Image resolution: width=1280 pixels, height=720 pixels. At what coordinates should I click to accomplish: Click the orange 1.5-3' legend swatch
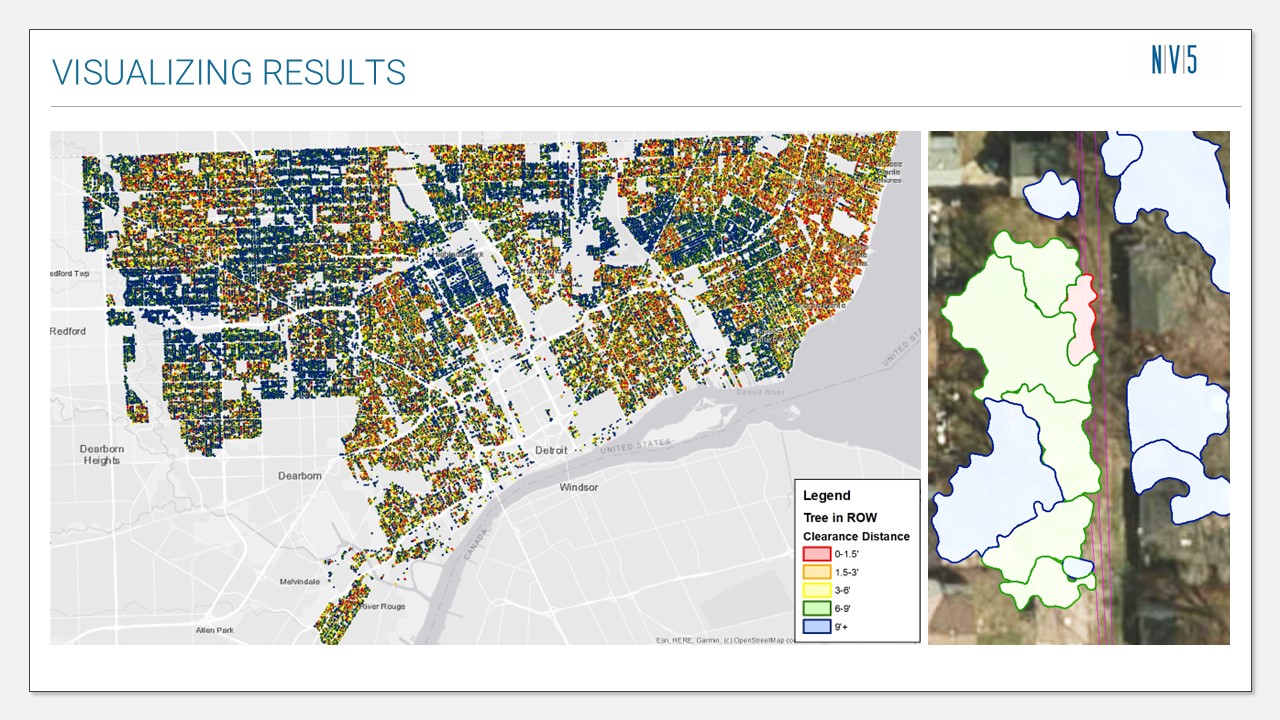coord(815,572)
